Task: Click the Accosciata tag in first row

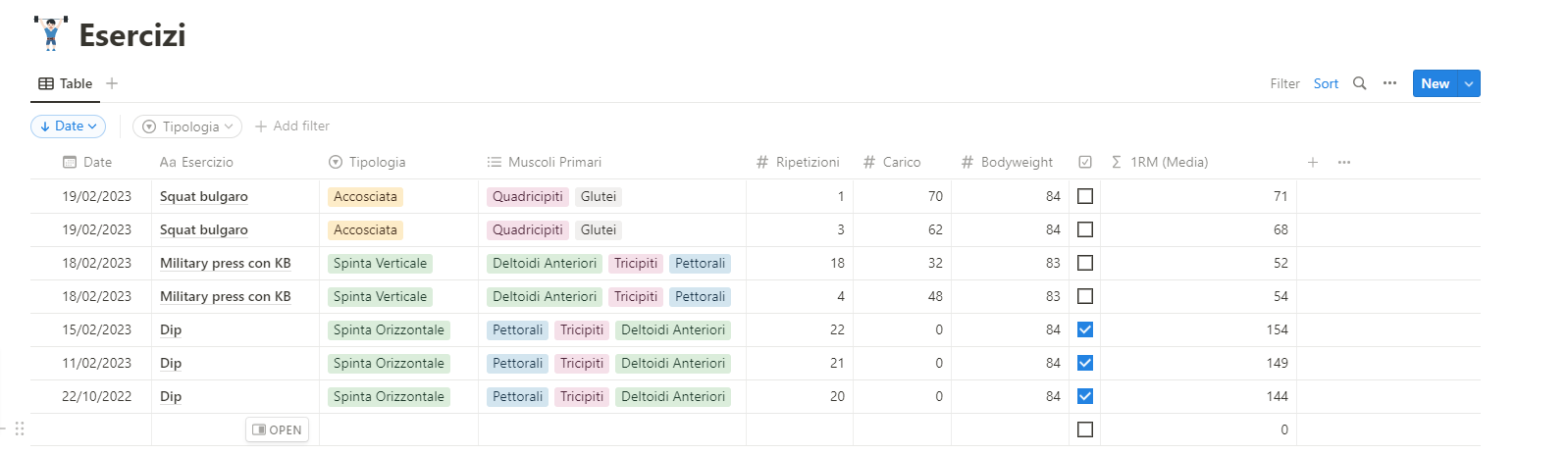Action: [x=365, y=196]
